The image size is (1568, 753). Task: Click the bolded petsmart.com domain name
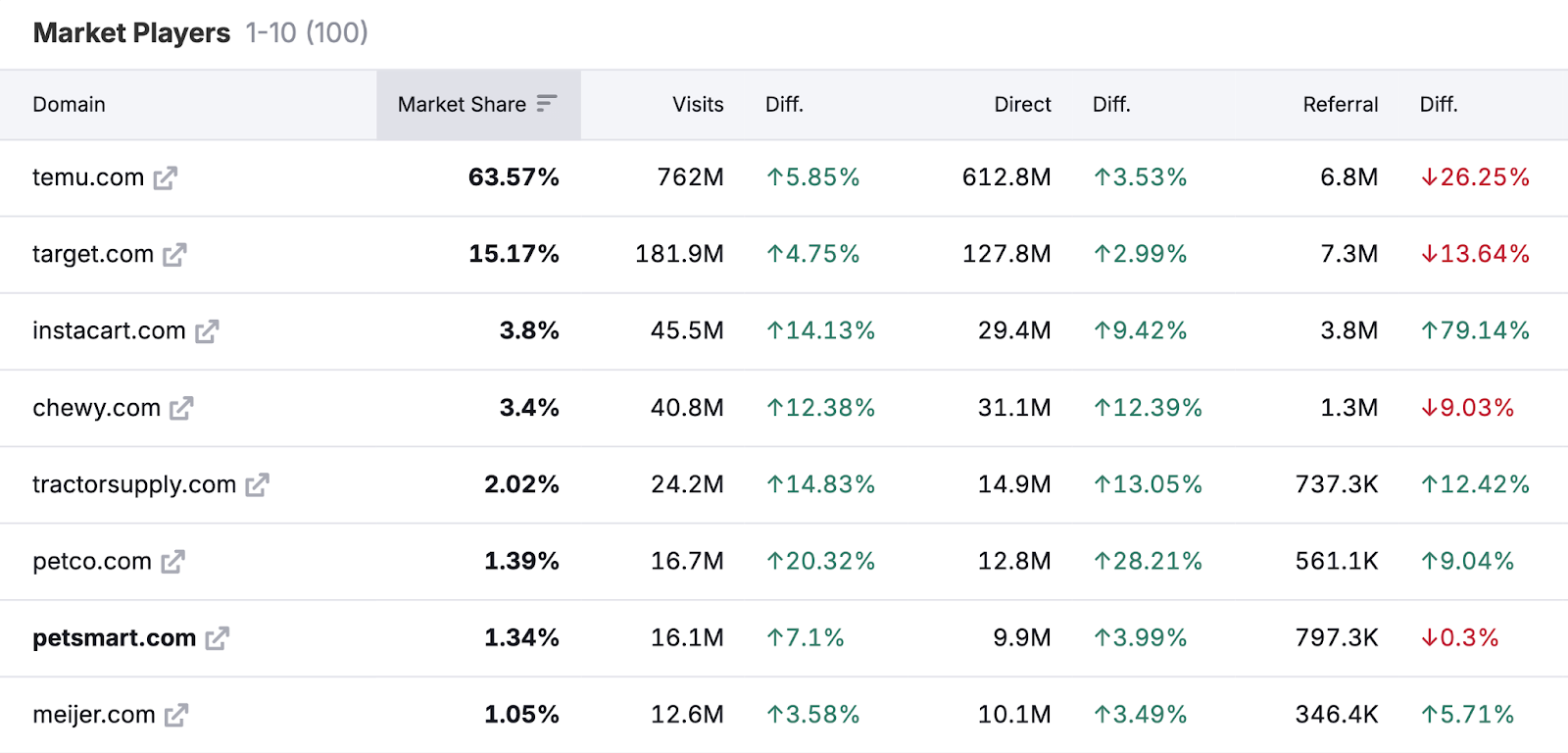pos(113,637)
